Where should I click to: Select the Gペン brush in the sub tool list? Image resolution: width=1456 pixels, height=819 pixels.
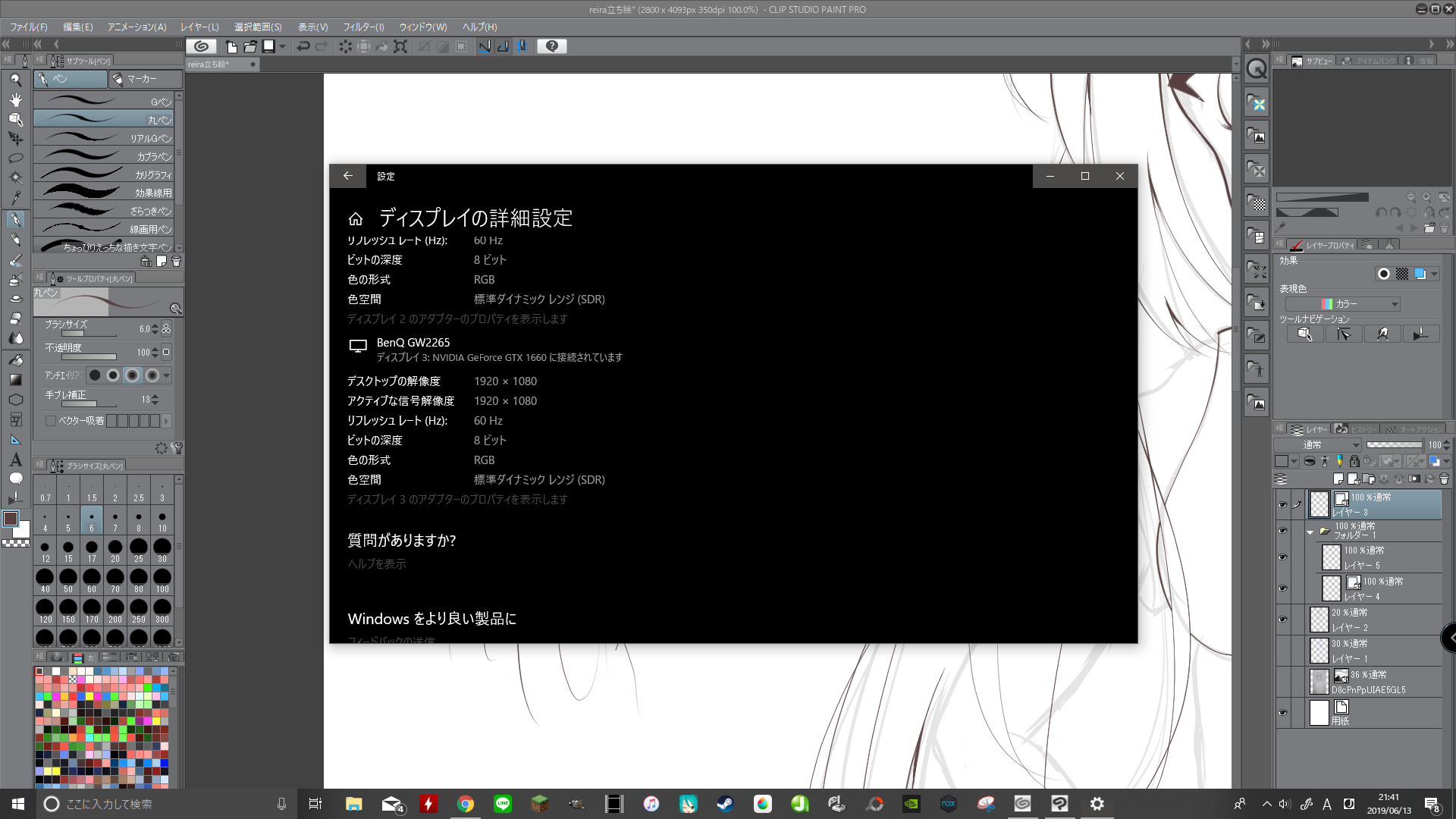[x=104, y=102]
